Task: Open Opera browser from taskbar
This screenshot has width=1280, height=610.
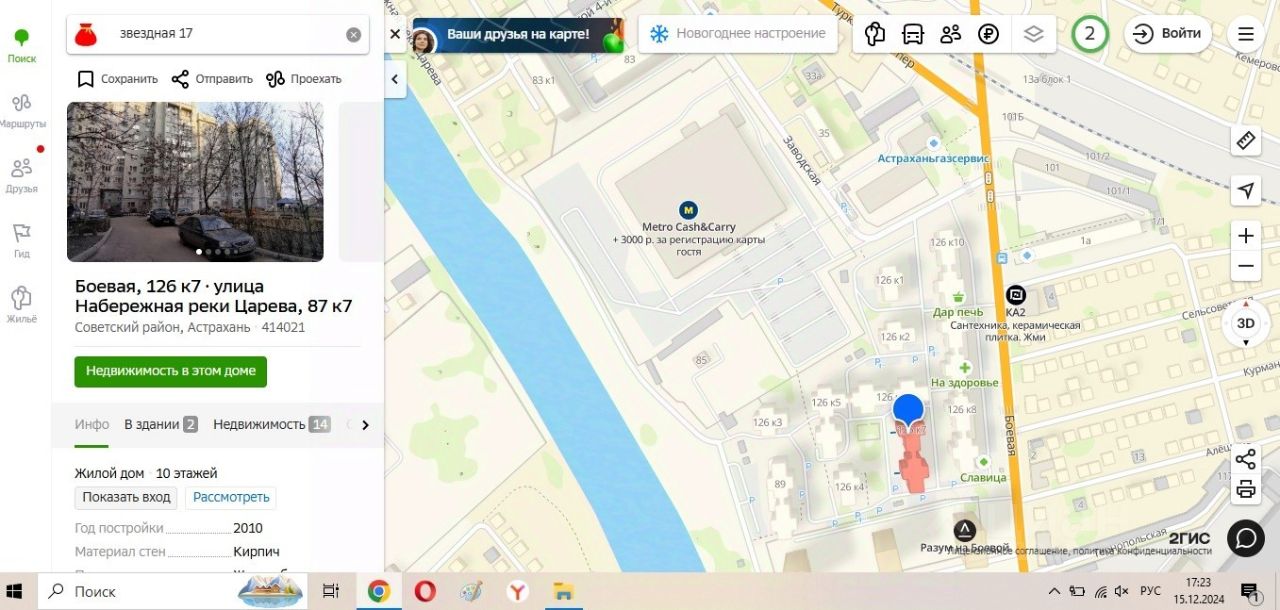Action: (x=425, y=592)
